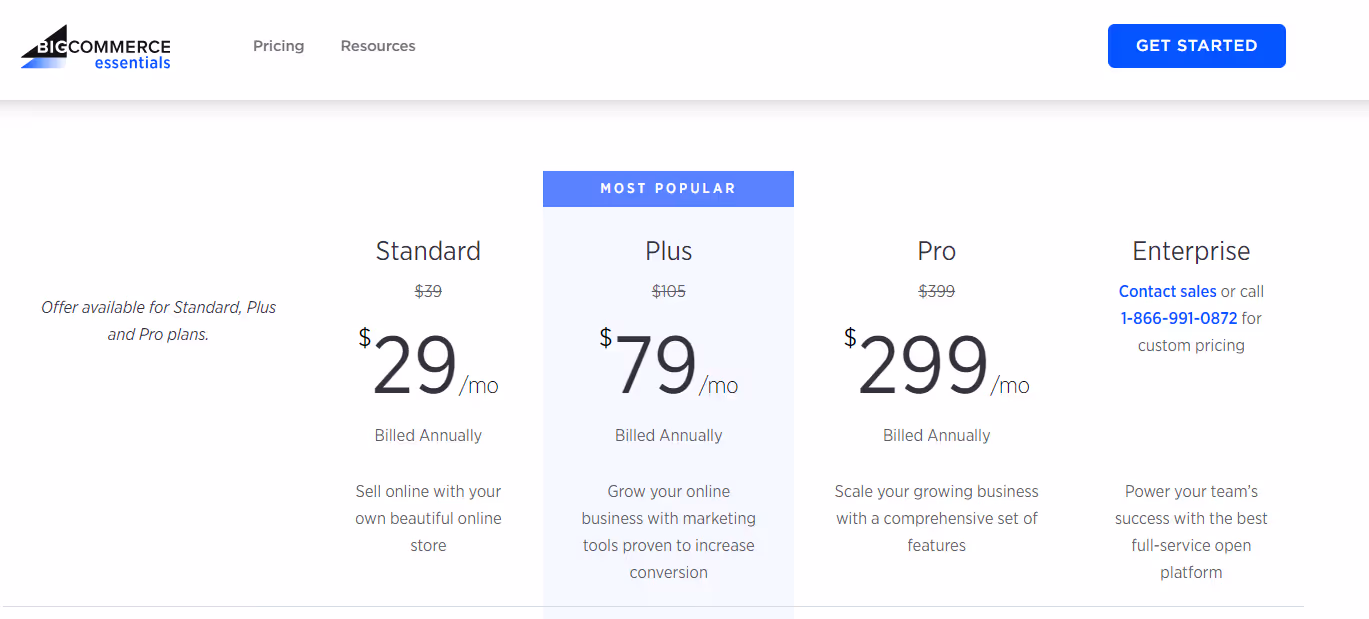Open the Resources navigation item
Viewport: 1369px width, 619px height.
[x=377, y=46]
